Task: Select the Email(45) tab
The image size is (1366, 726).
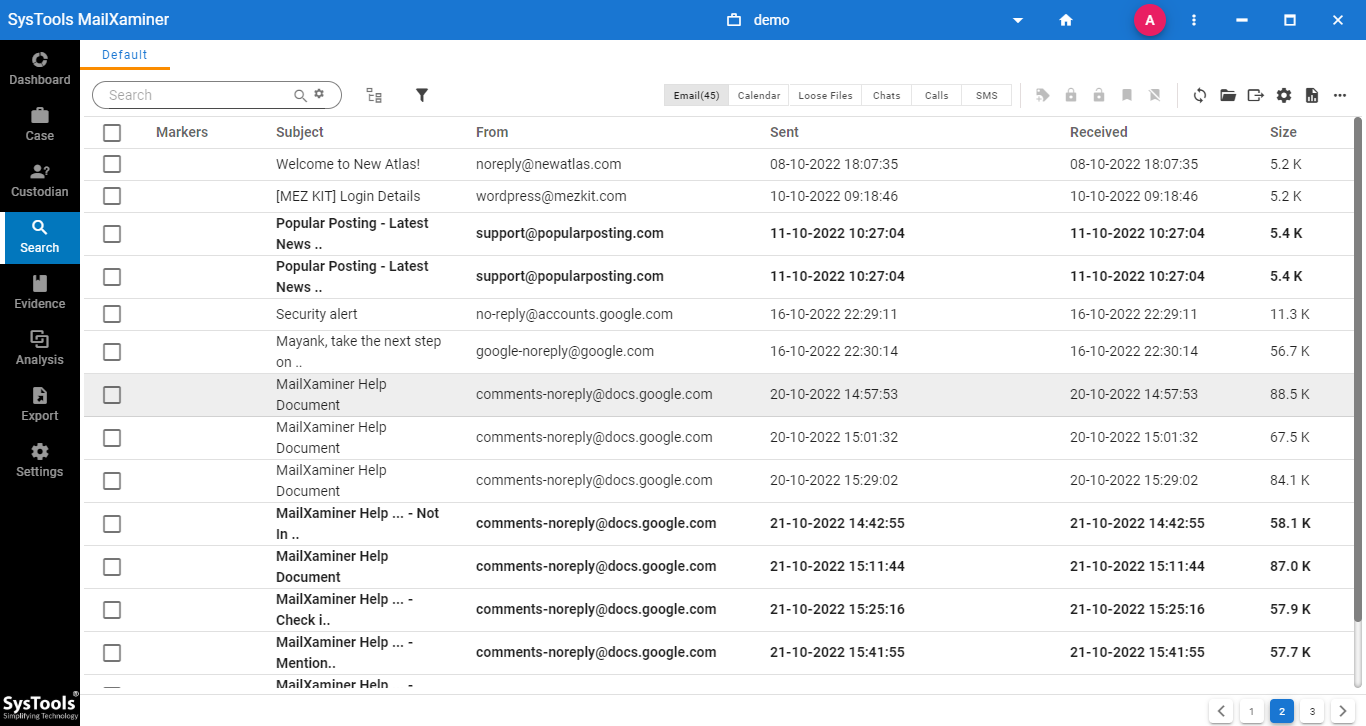Action: point(696,95)
